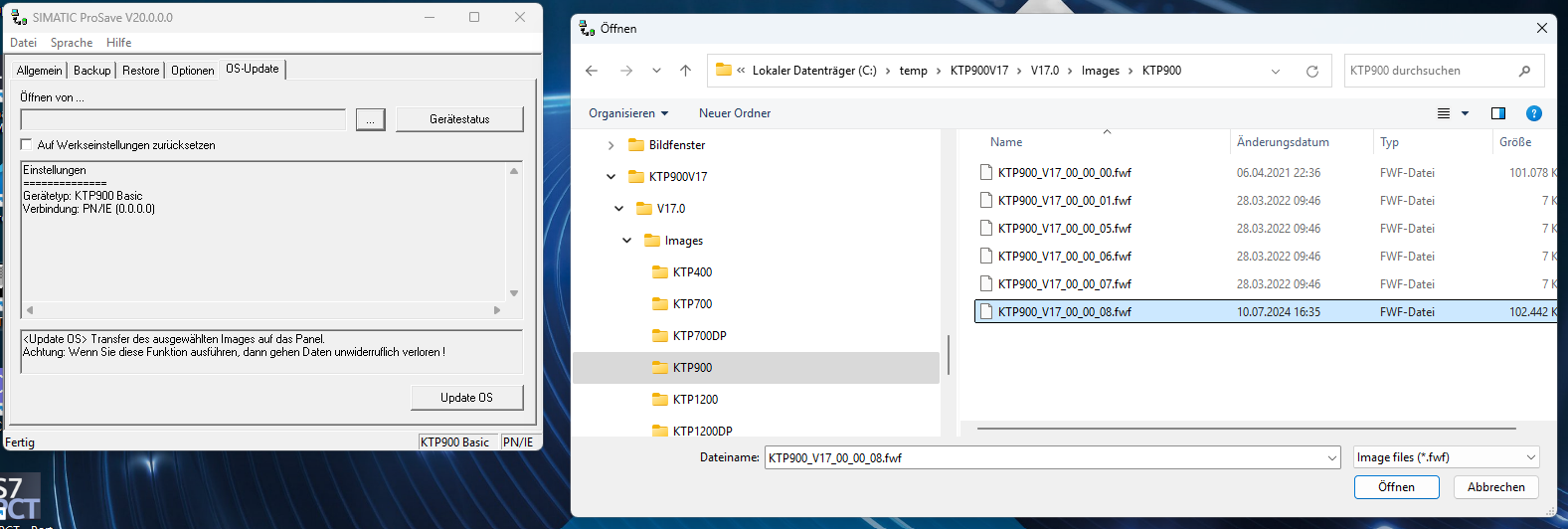The width and height of the screenshot is (1568, 529).
Task: Go up one folder level
Action: (x=685, y=71)
